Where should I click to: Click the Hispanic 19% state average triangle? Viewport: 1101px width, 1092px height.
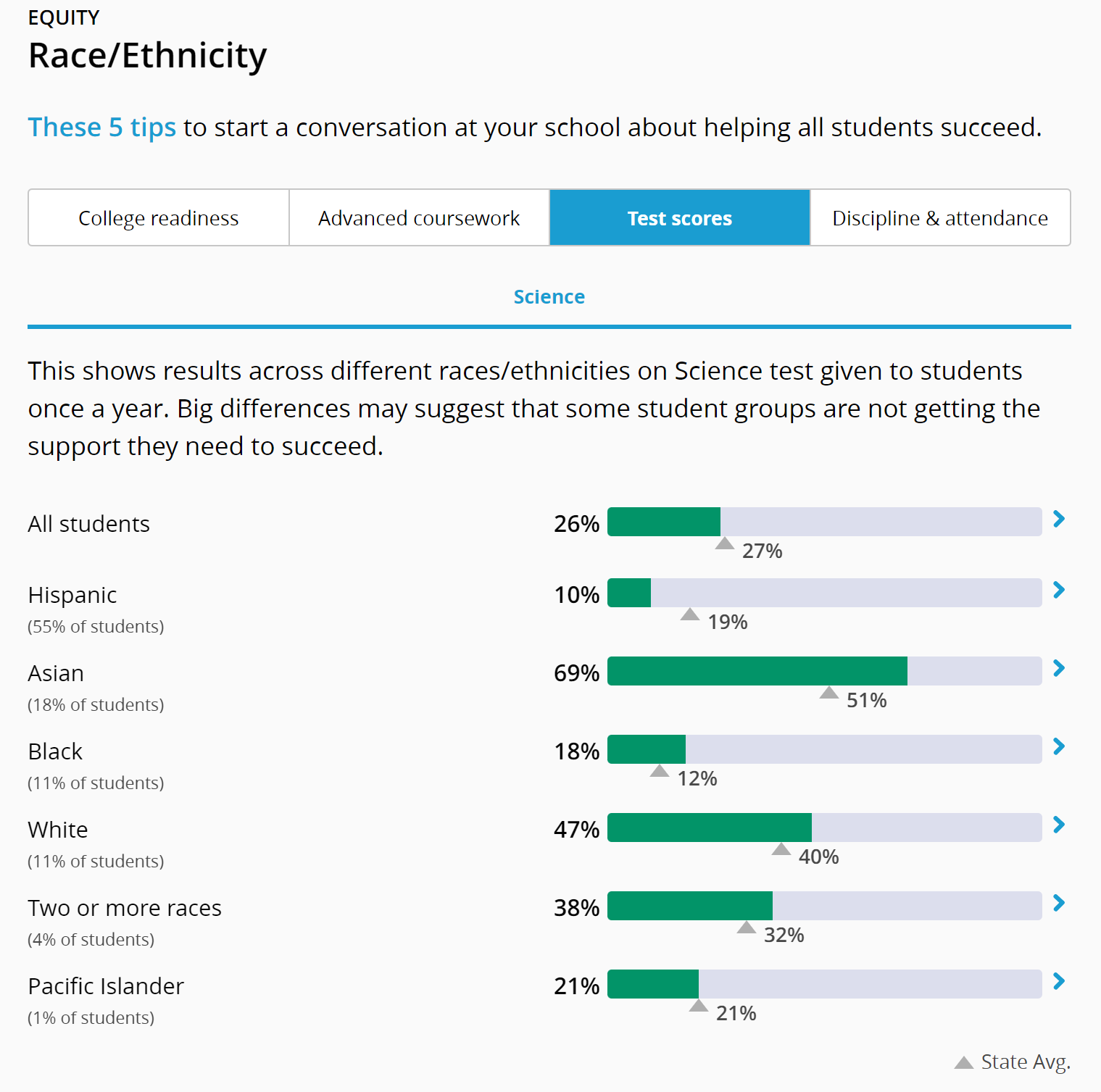pyautogui.click(x=689, y=614)
